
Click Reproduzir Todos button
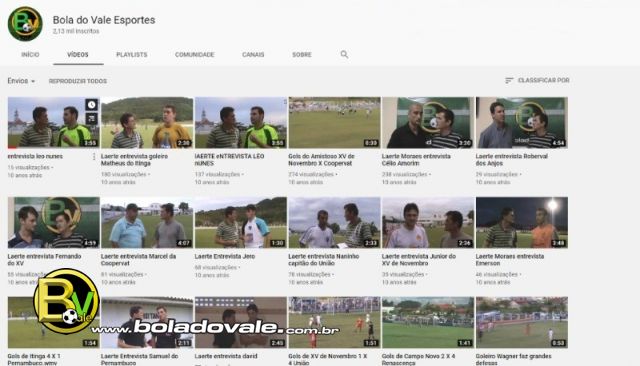pos(78,81)
